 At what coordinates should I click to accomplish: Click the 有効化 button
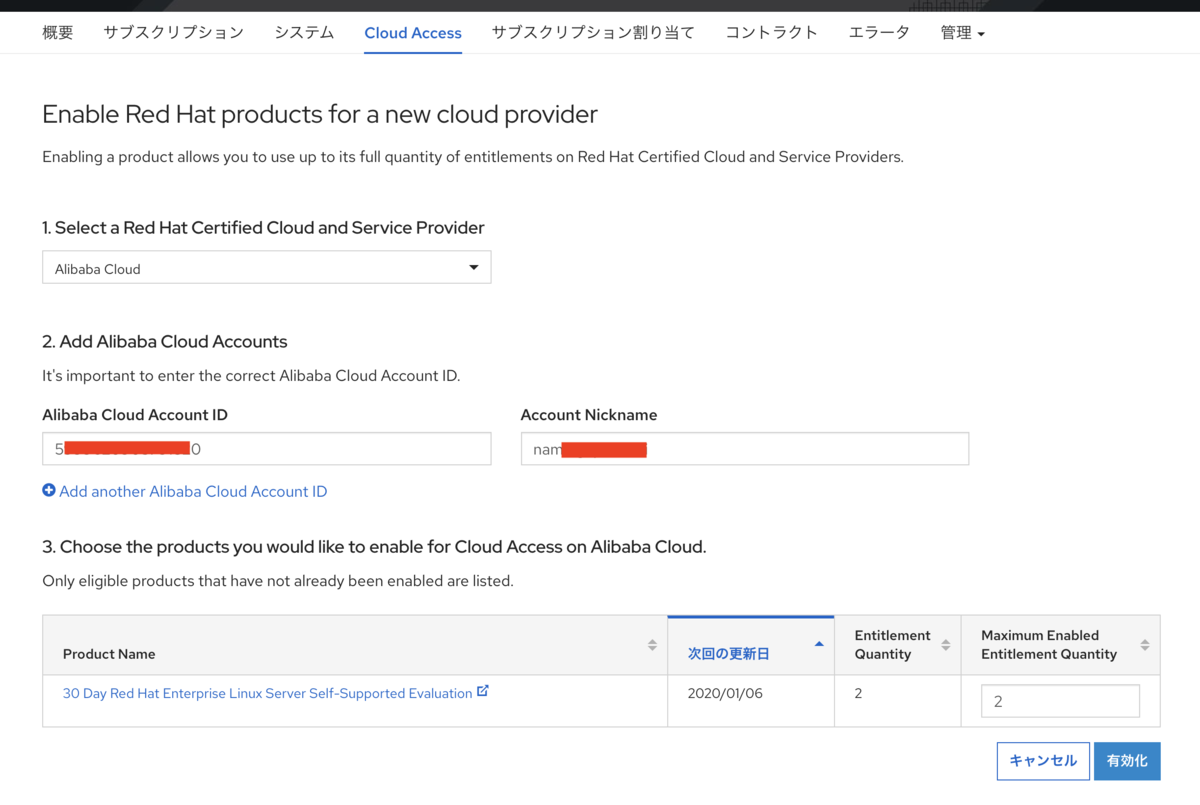(x=1127, y=761)
